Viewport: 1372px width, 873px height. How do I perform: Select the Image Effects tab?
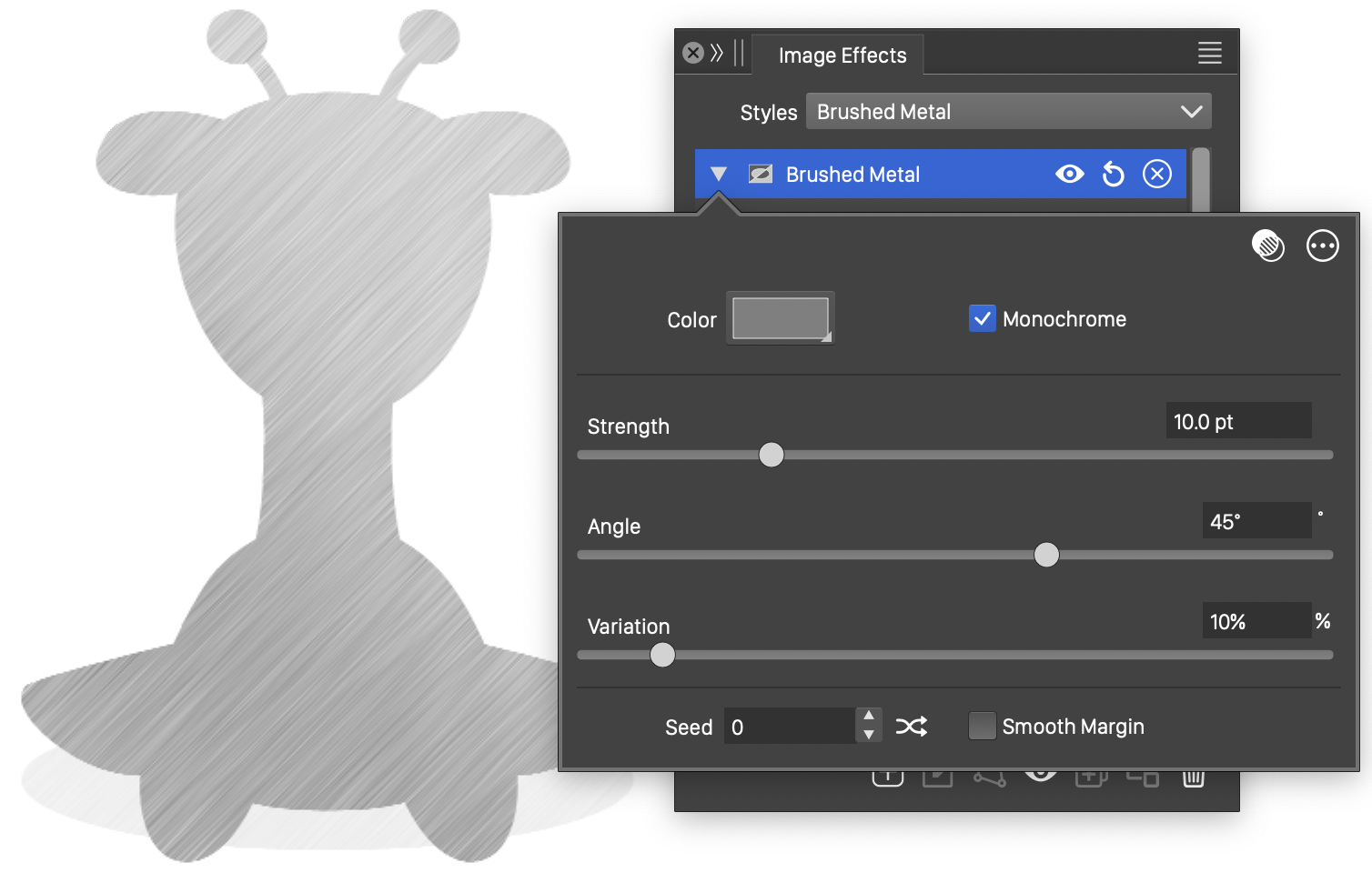[842, 55]
